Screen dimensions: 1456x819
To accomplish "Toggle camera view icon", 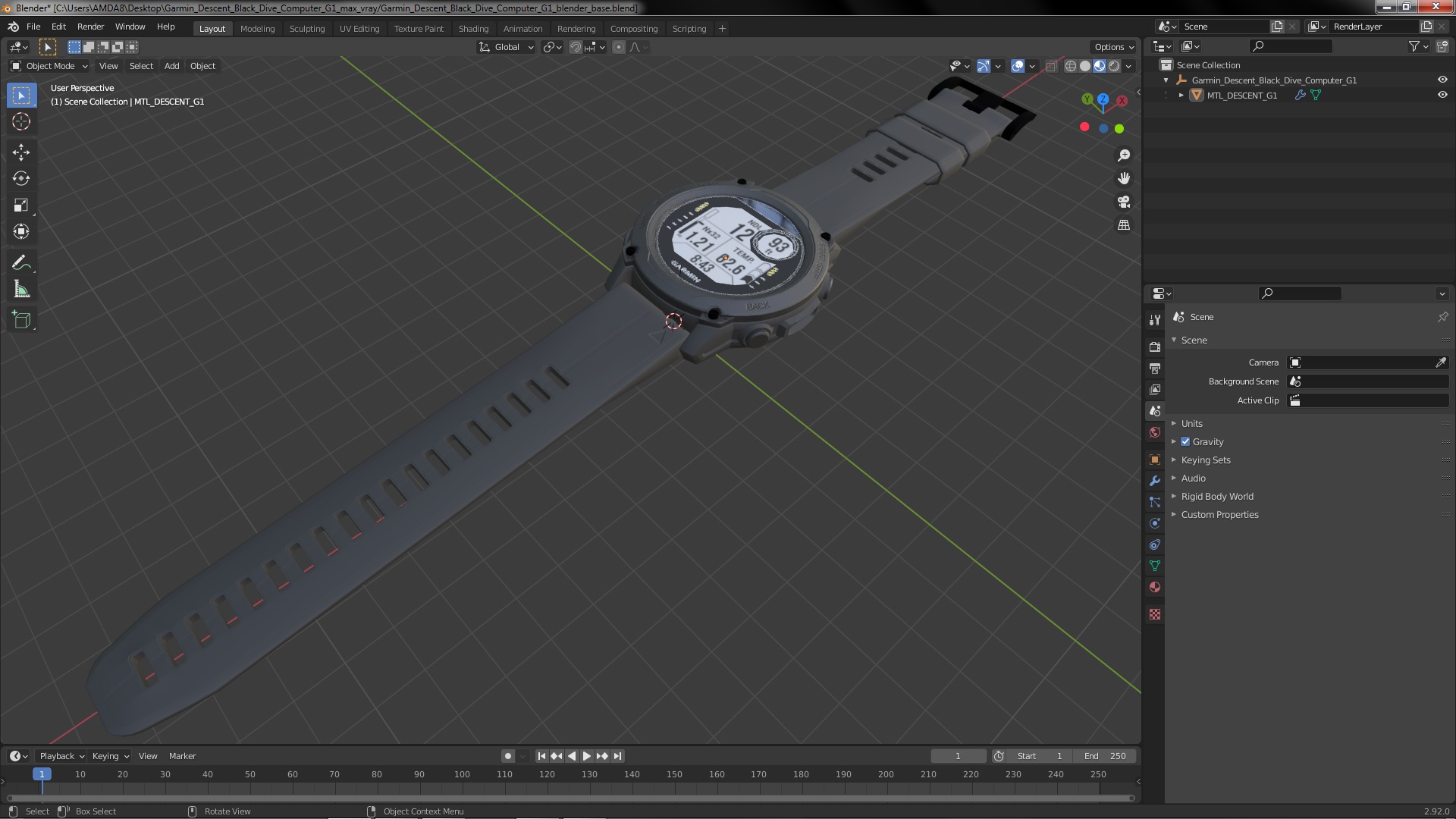I will point(1124,202).
